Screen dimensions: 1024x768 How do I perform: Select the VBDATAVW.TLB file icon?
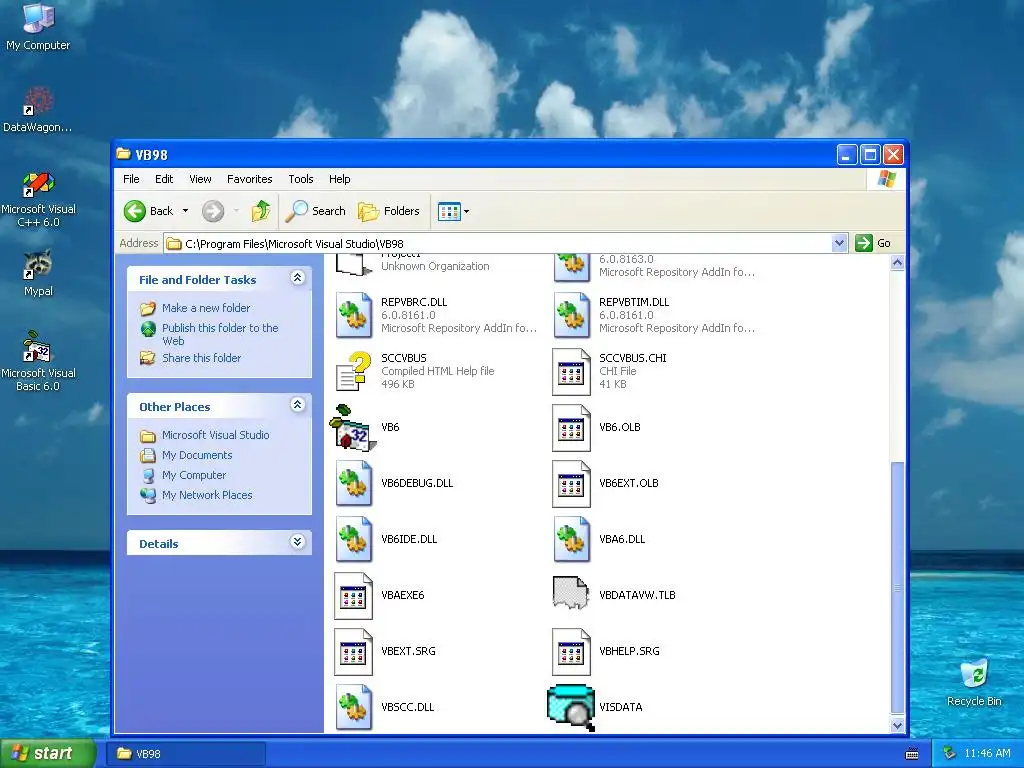tap(571, 593)
